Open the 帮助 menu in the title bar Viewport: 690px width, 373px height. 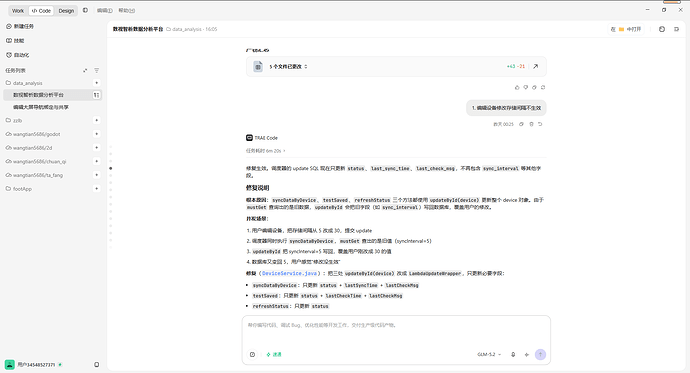point(126,11)
